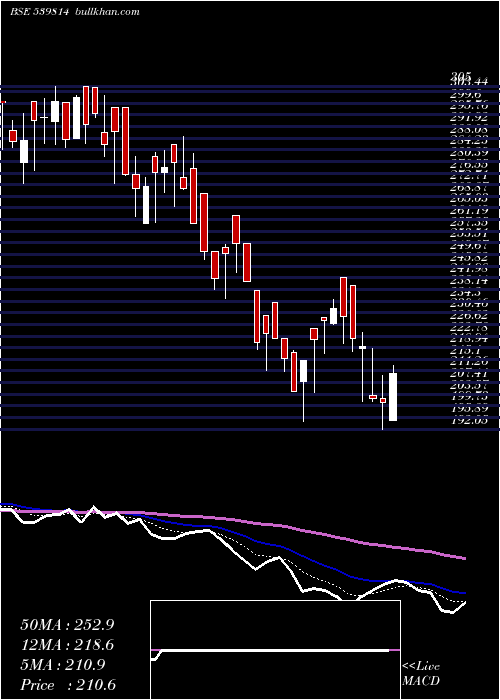This screenshot has height=700, width=500.
Task: Click the 222.78 price axis label
Action: click(x=469, y=327)
